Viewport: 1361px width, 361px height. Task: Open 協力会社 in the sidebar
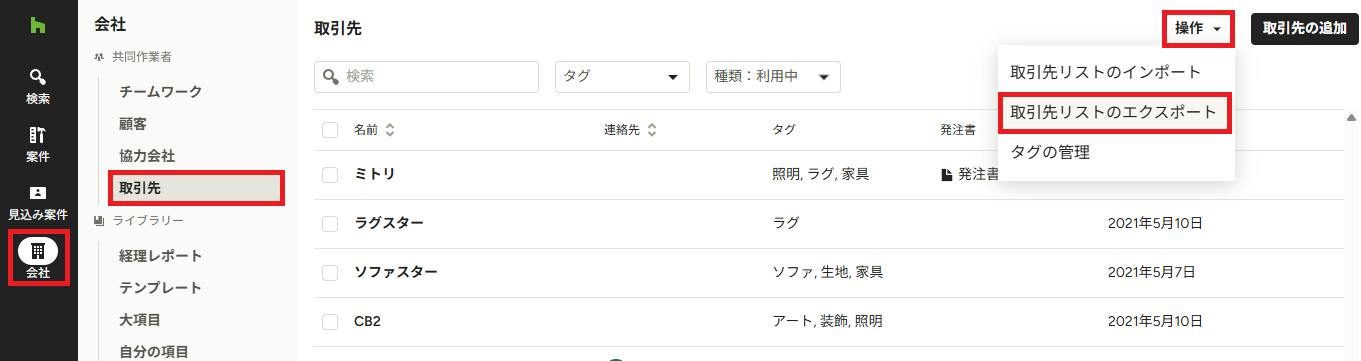point(147,156)
